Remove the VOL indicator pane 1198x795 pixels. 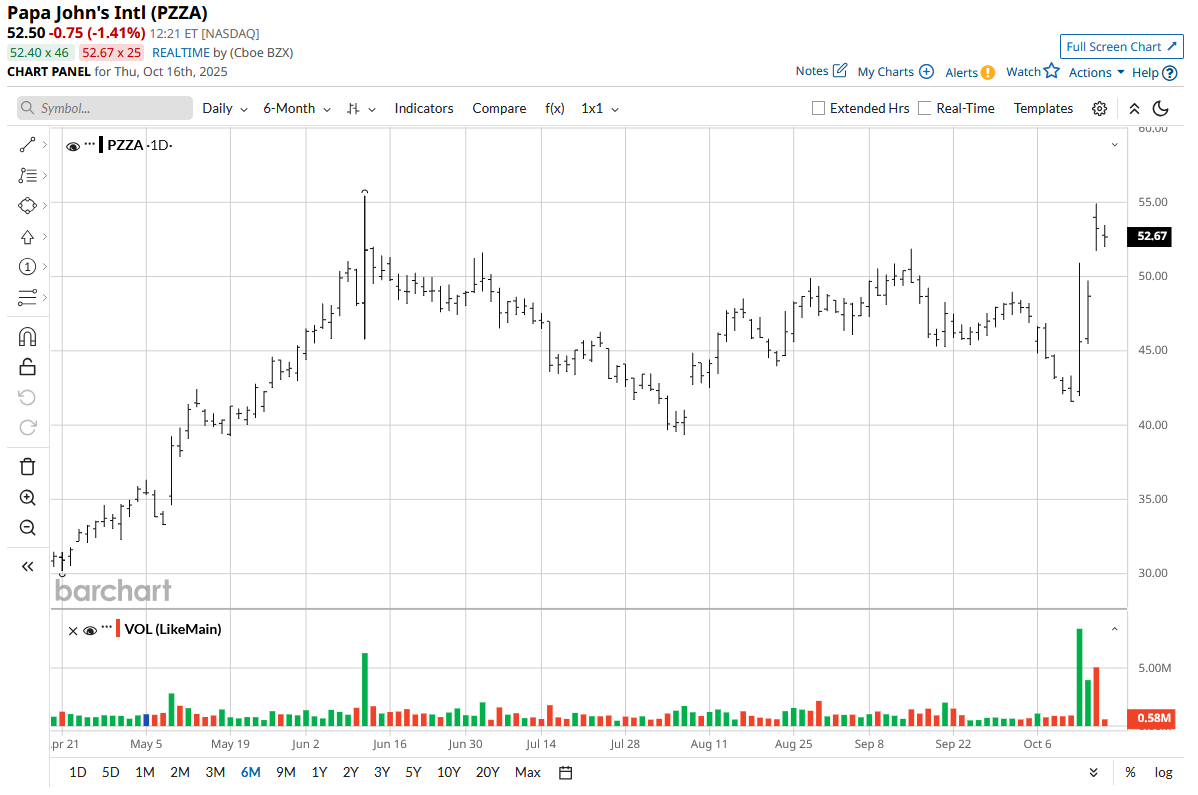coord(73,631)
